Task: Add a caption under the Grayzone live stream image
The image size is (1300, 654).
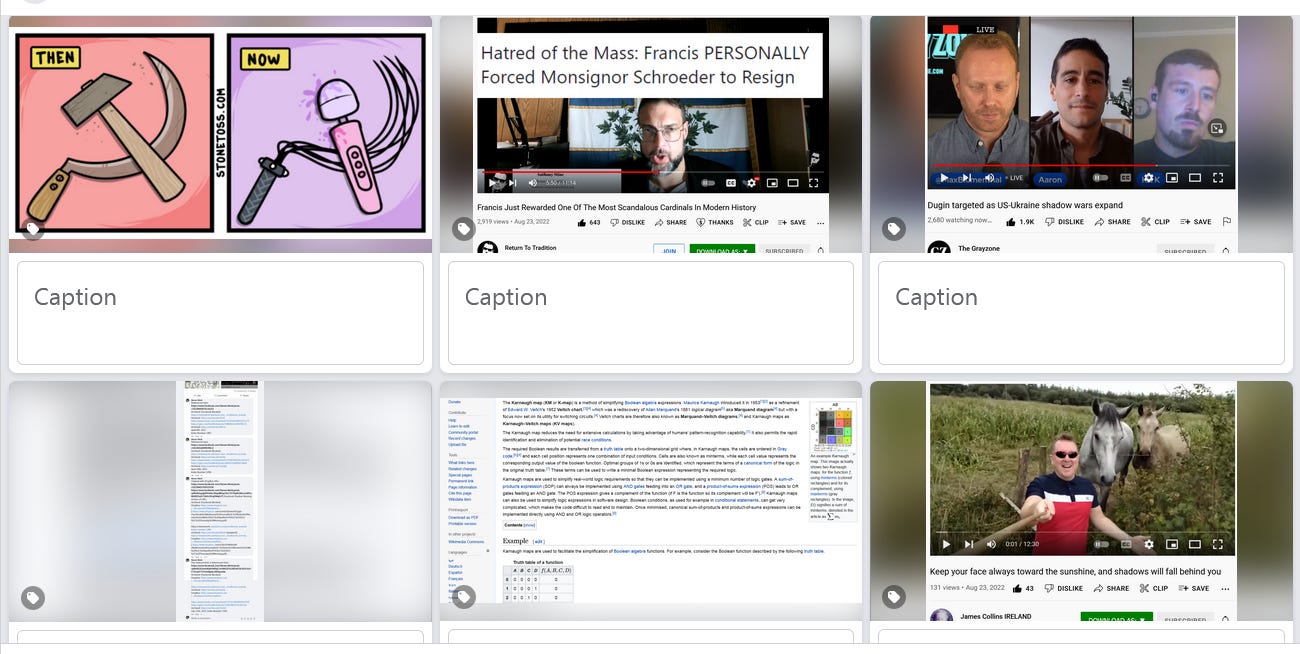Action: (x=1081, y=313)
